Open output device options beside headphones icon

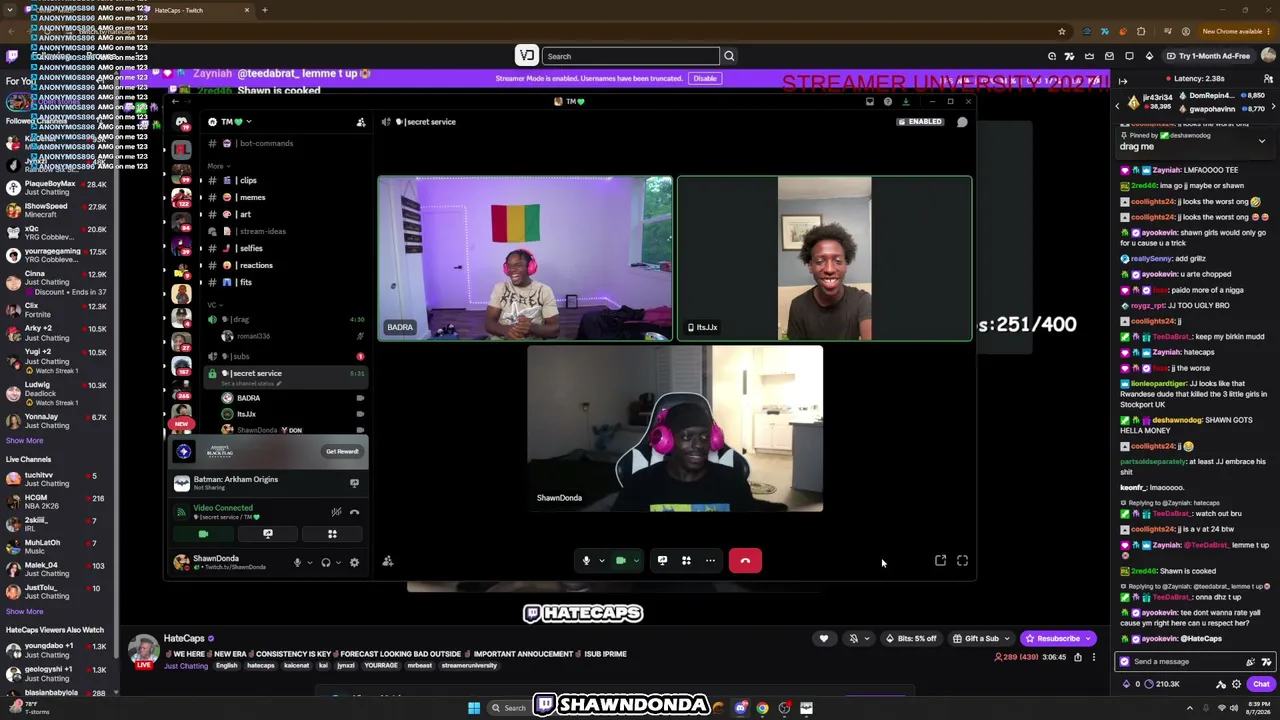tap(338, 563)
